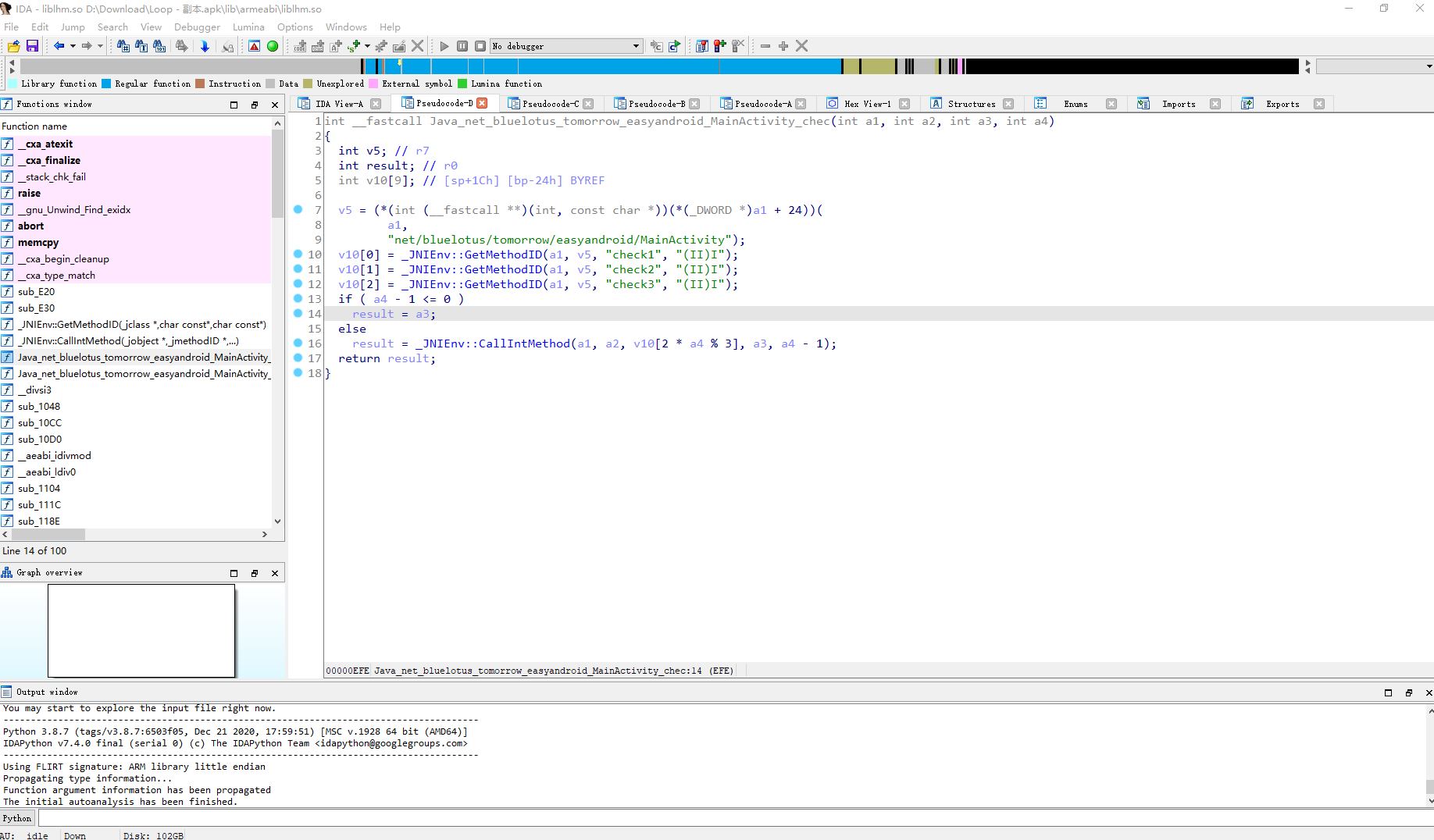Switch to the Pseudocode-C tab

[551, 104]
